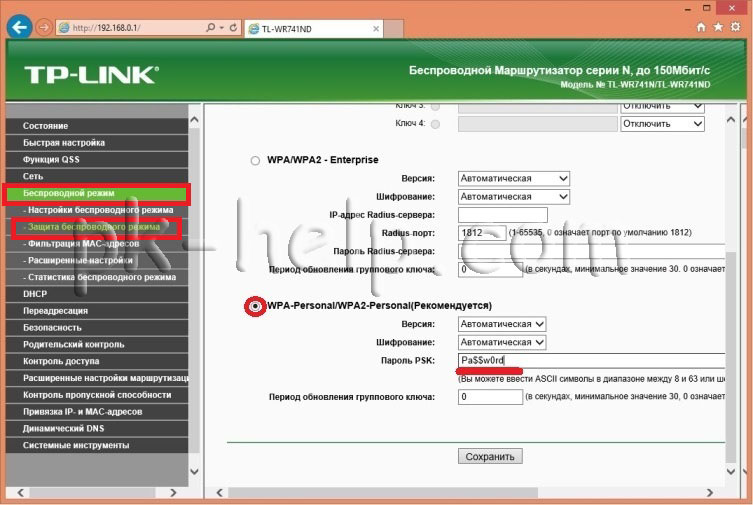Open the DHCP menu item
753x505 pixels.
pos(97,294)
